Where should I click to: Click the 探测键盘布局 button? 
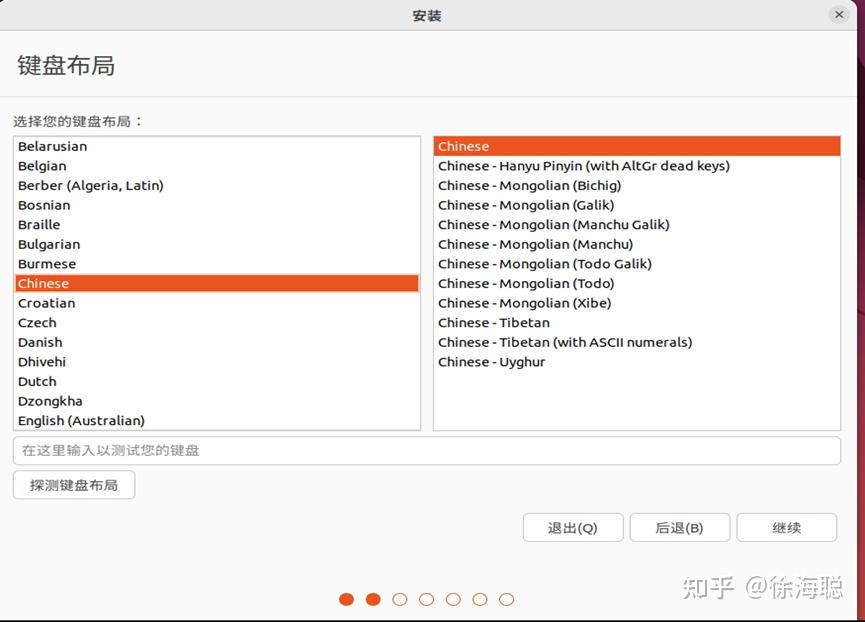pos(73,484)
